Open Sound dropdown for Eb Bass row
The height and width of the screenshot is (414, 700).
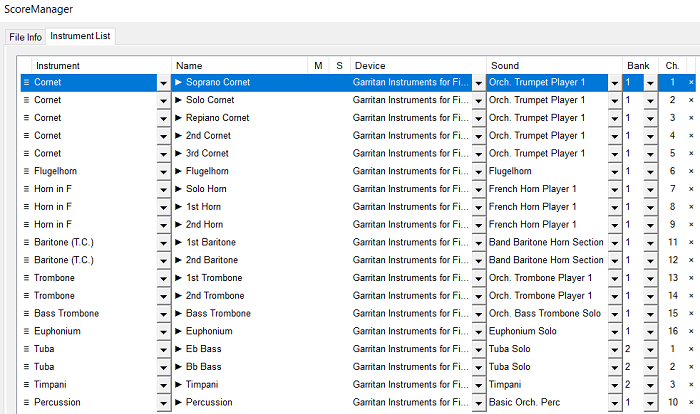[x=614, y=349]
